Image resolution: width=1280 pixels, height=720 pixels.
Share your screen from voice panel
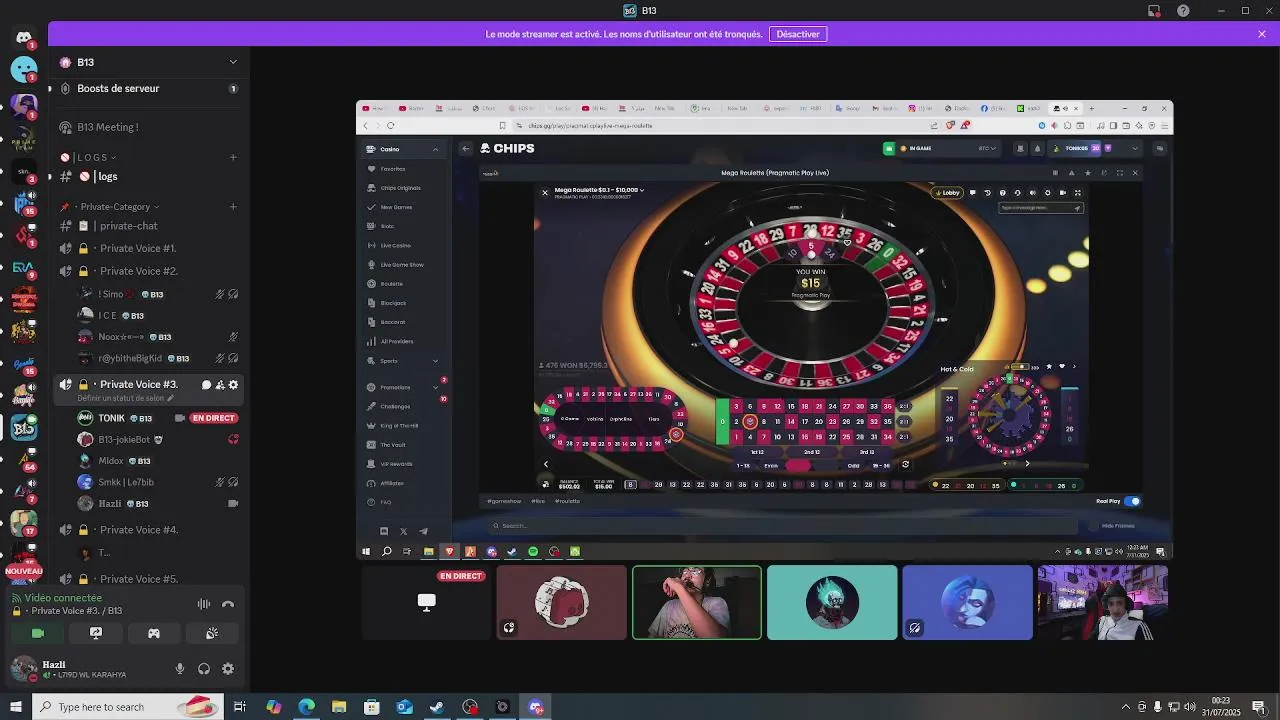96,633
